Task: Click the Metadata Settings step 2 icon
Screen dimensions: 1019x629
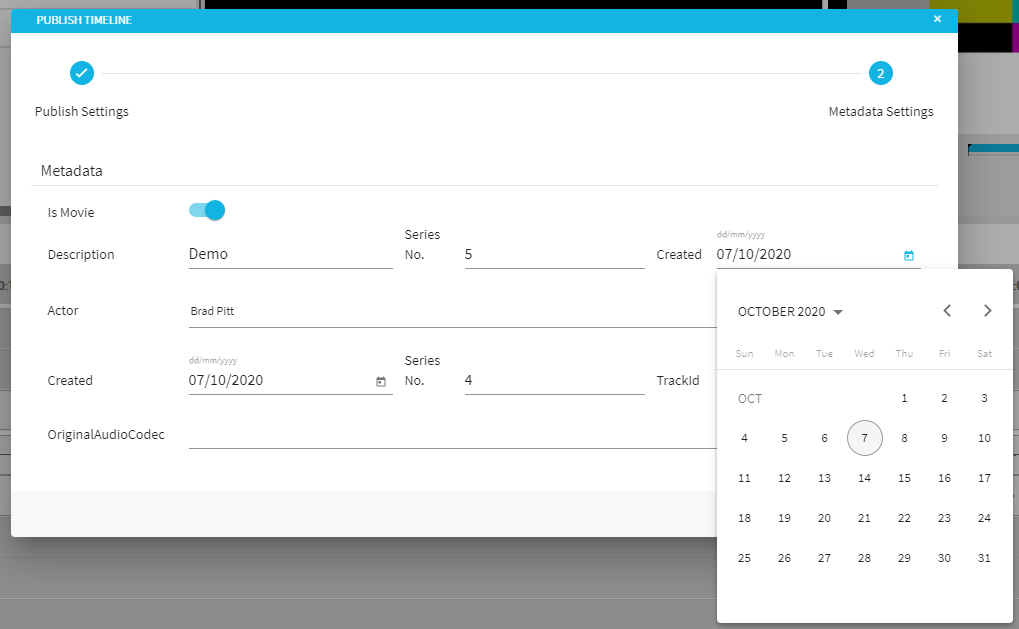Action: (880, 73)
